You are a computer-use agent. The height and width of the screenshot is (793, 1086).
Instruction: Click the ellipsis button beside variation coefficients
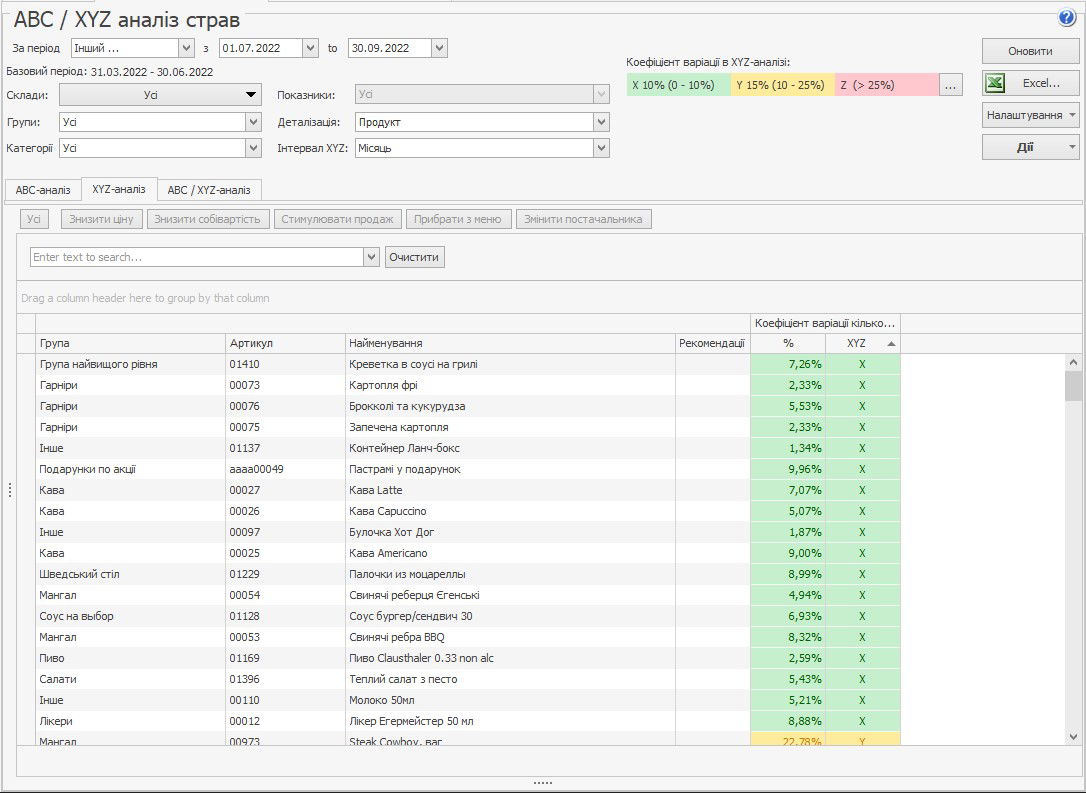tap(951, 86)
